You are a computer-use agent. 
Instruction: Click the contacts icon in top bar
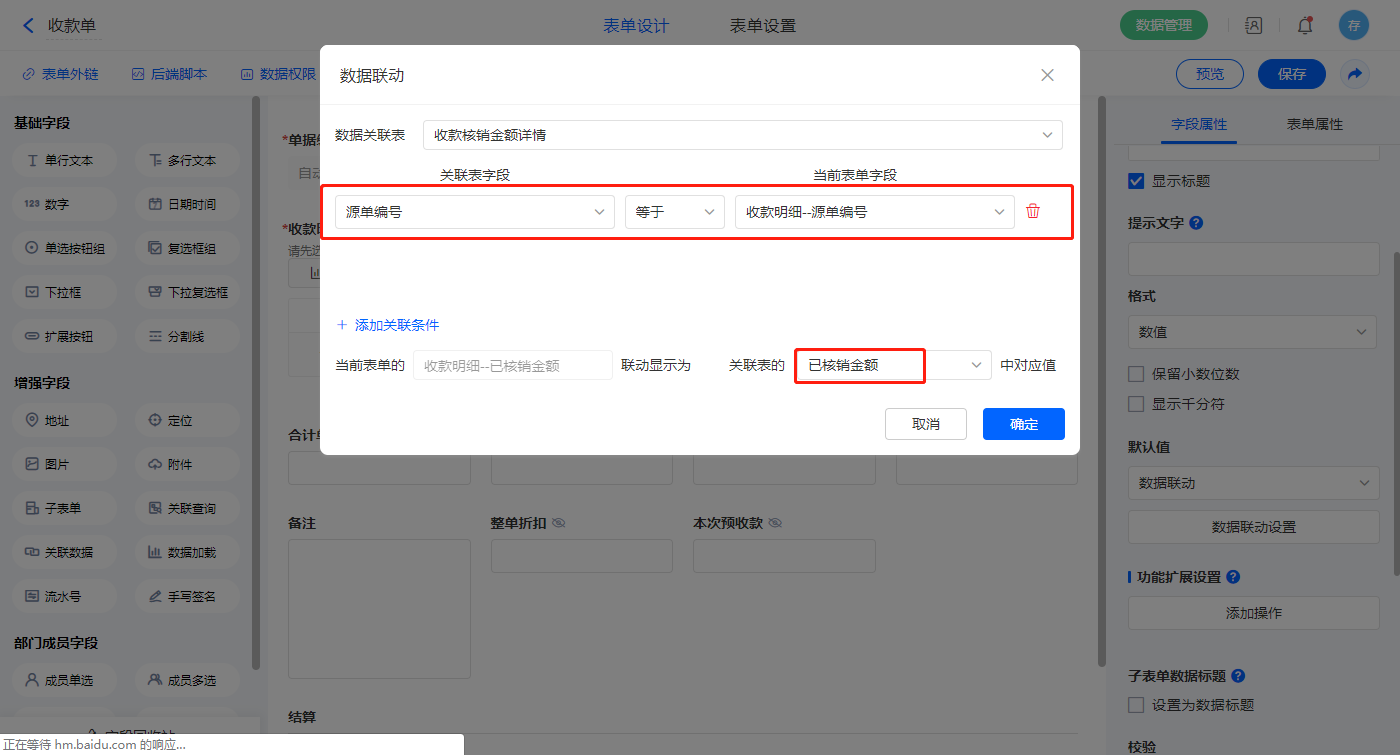1253,26
